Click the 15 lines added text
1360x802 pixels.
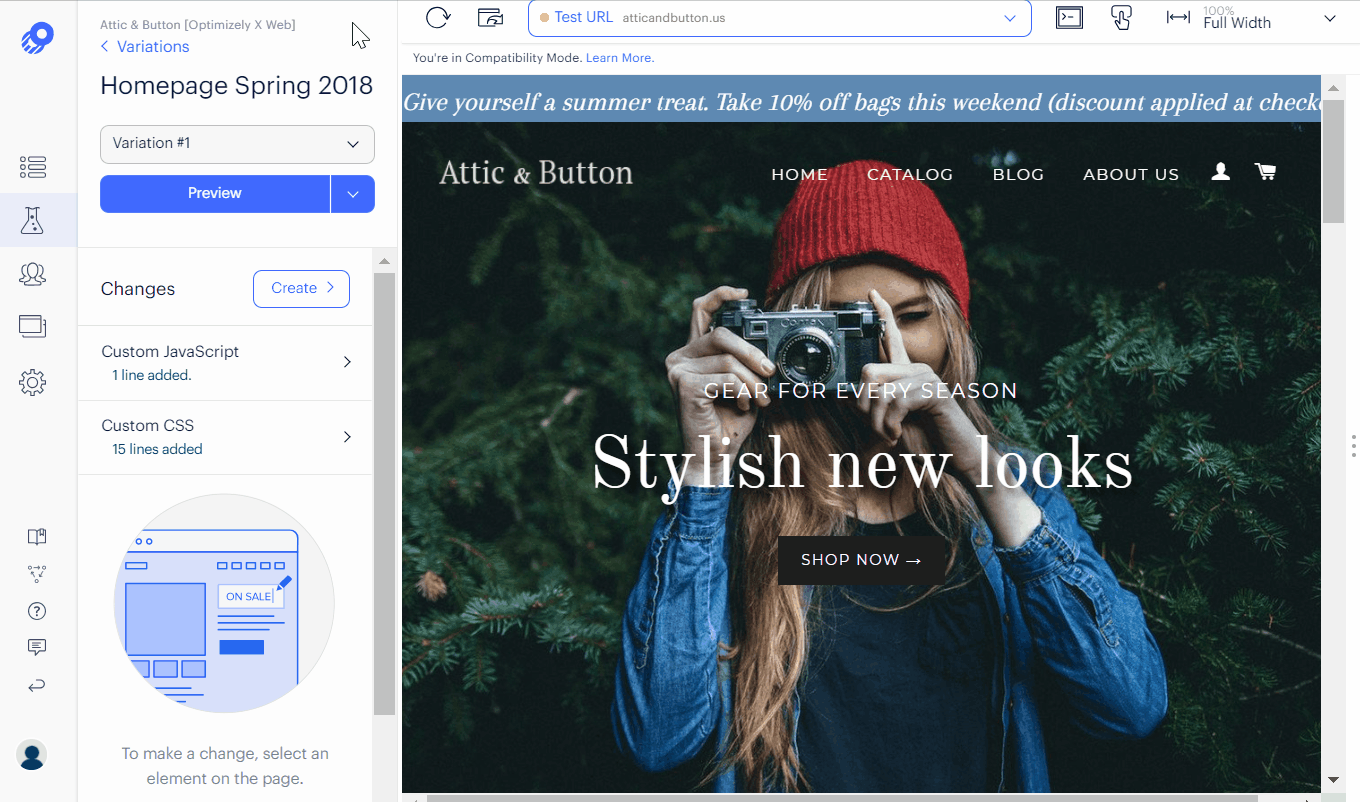tap(157, 449)
